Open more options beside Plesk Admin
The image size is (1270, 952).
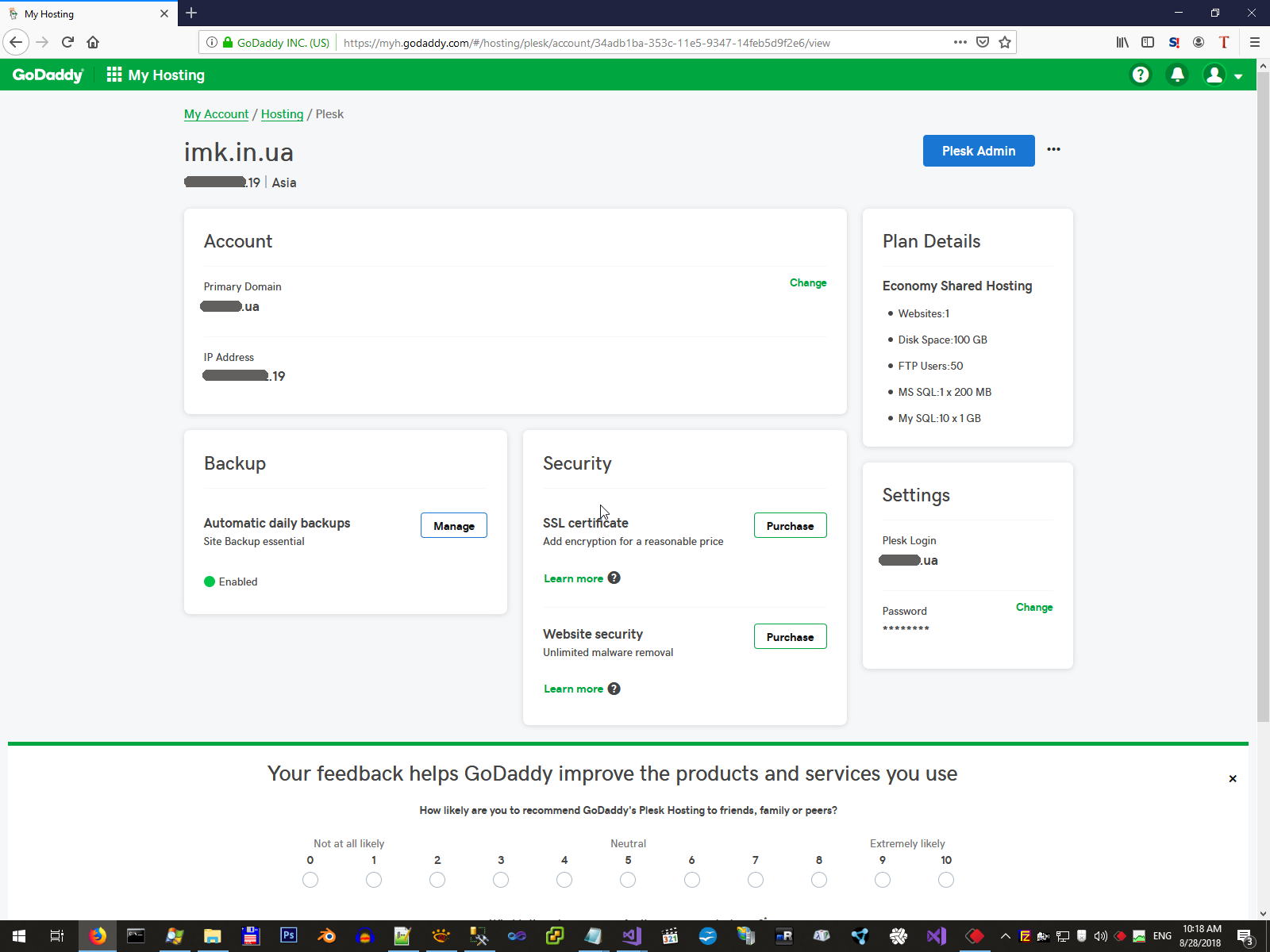tap(1053, 150)
